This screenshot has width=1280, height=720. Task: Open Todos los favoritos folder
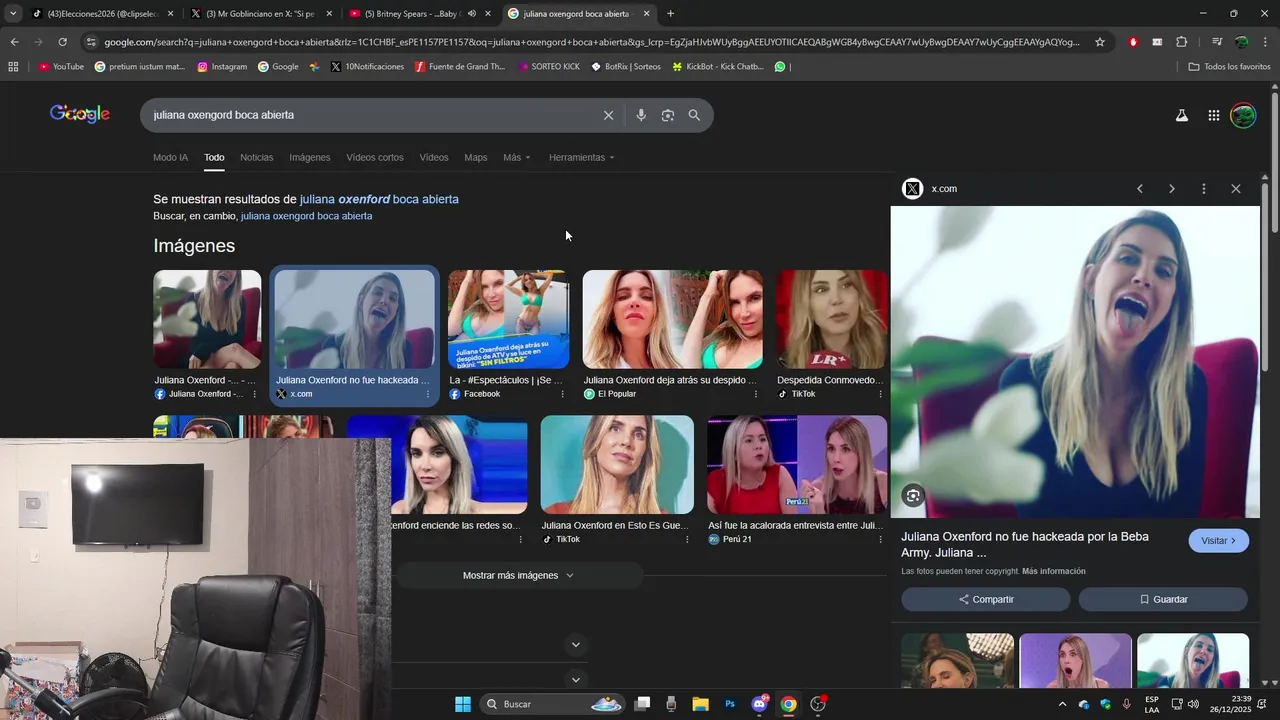pyautogui.click(x=1229, y=67)
